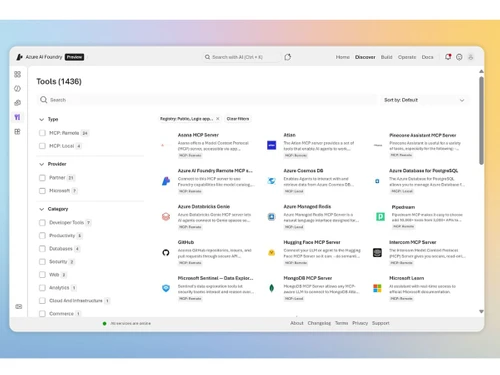Click the GitHub octocat icon

pyautogui.click(x=166, y=253)
